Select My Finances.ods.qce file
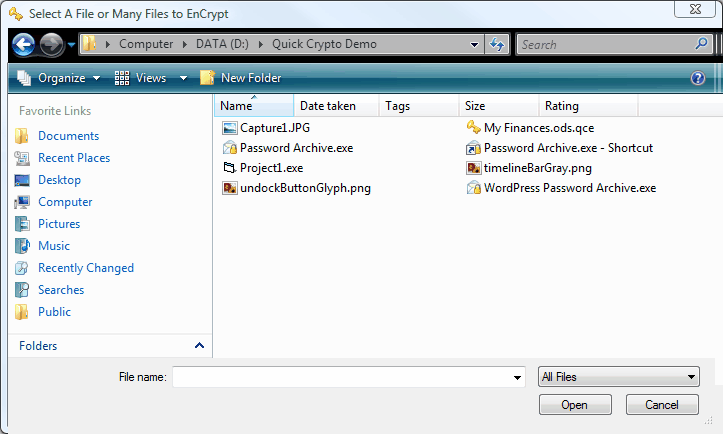 coord(530,128)
